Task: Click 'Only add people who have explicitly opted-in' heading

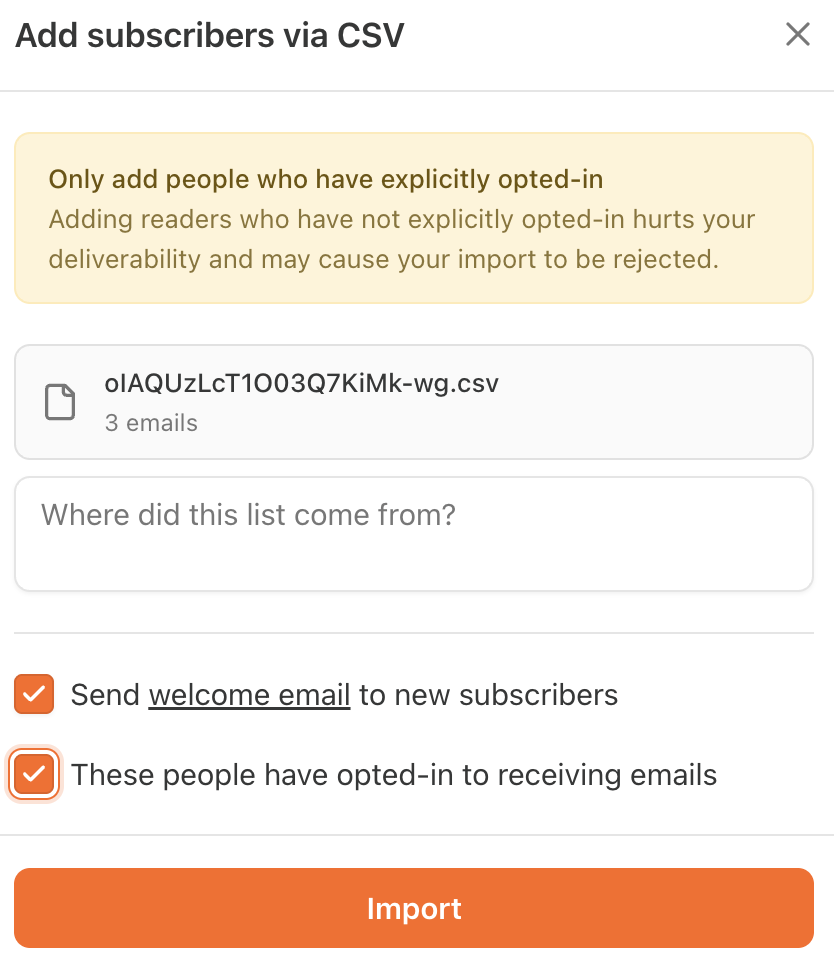Action: click(326, 180)
